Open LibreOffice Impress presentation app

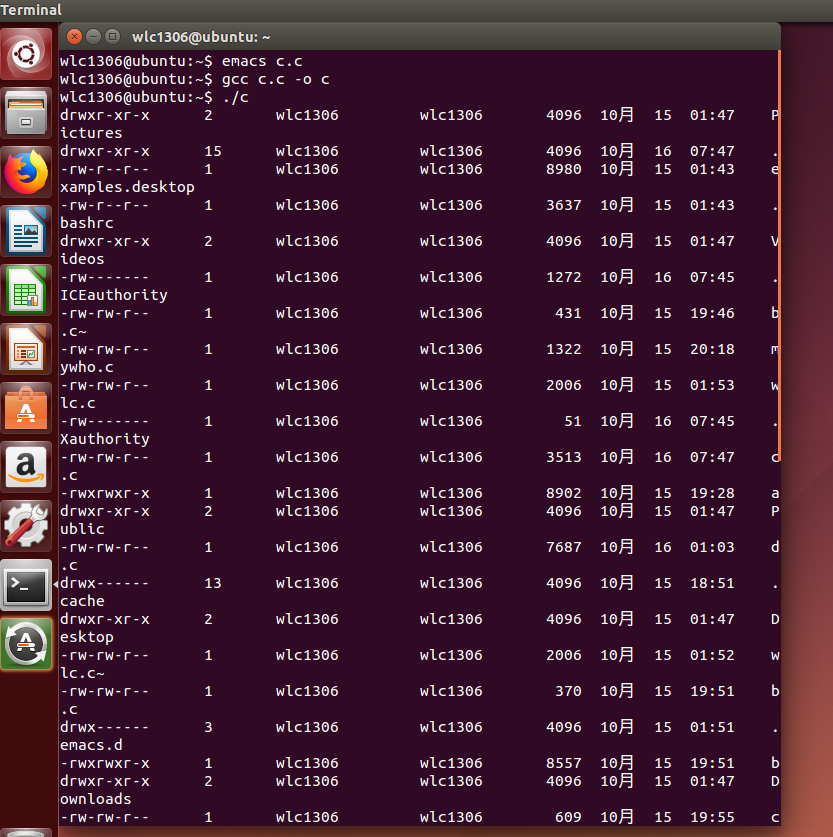(x=26, y=349)
